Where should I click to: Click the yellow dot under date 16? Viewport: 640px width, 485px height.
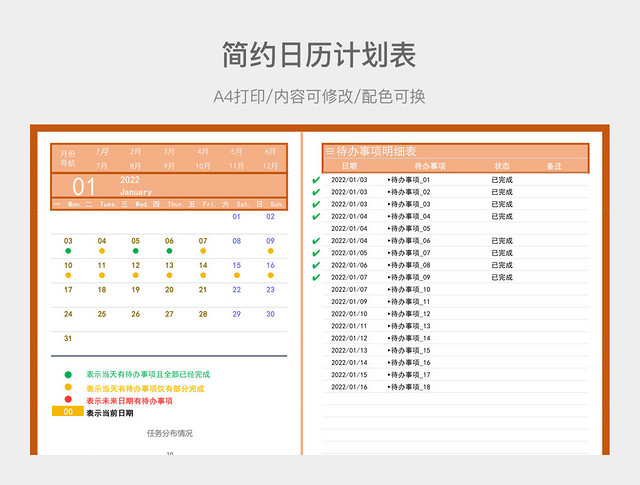click(x=271, y=276)
